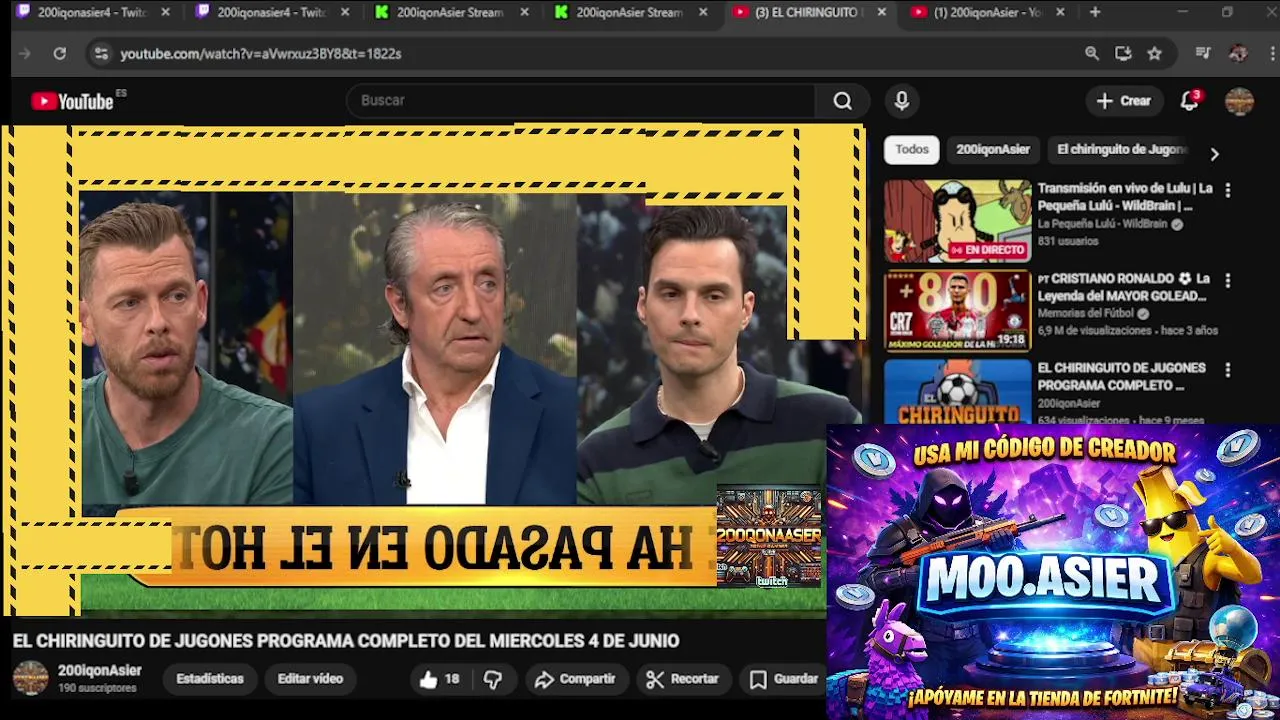The width and height of the screenshot is (1280, 720).
Task: Open Transmisión en vivo de Lulu title
Action: point(1125,197)
